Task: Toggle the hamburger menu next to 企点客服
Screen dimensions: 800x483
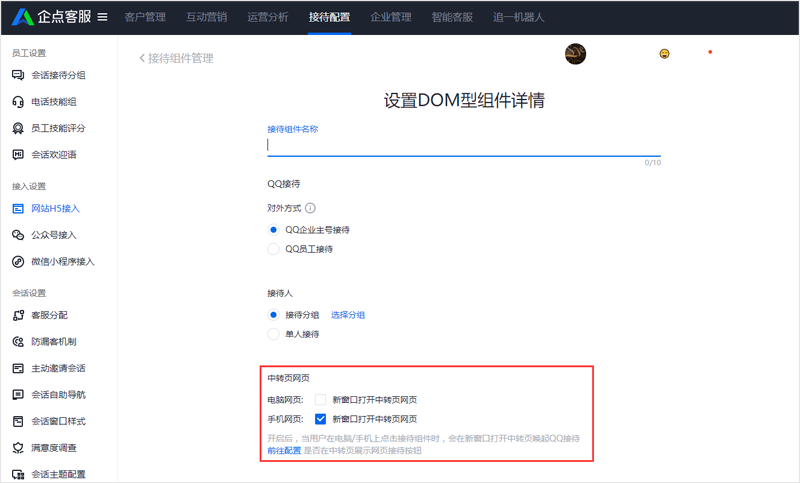Action: pyautogui.click(x=103, y=17)
